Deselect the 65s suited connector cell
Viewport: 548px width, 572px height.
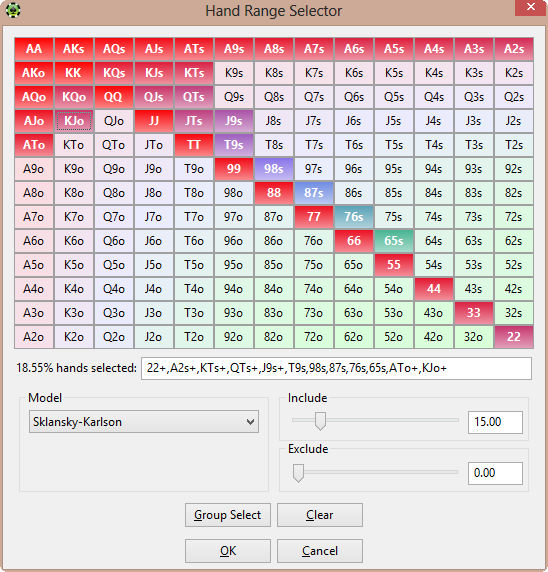pos(394,241)
